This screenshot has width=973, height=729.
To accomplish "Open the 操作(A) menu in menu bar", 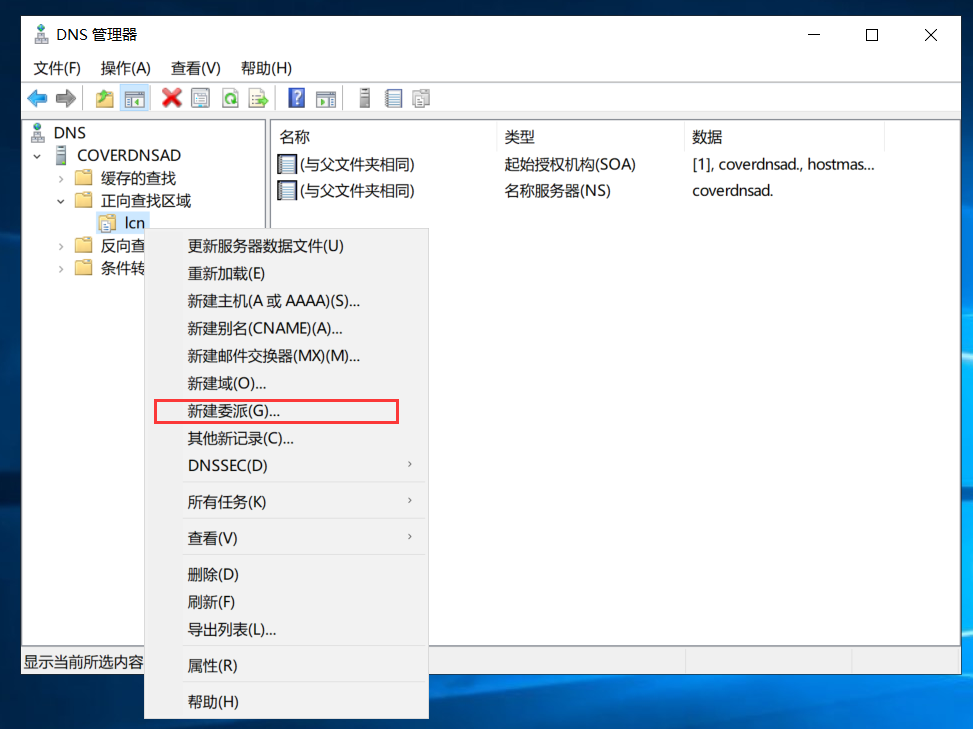I will point(125,68).
